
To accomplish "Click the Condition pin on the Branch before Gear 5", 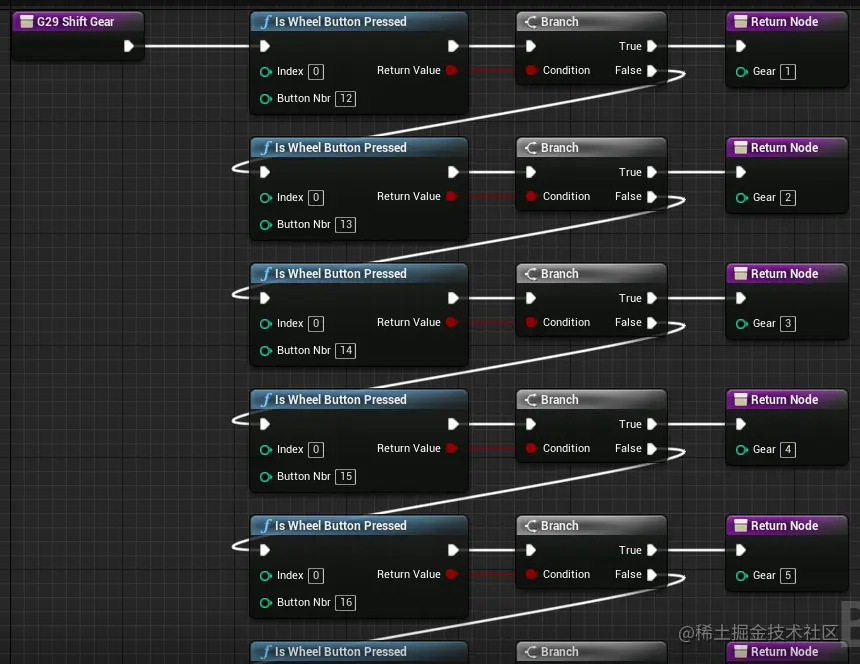I will (531, 574).
